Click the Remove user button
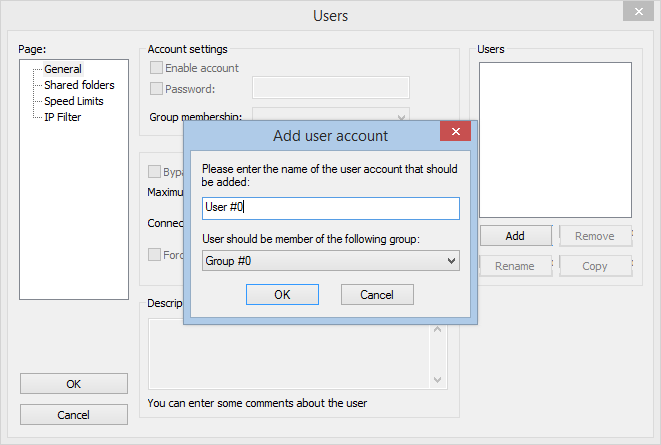The width and height of the screenshot is (661, 445). pos(595,236)
